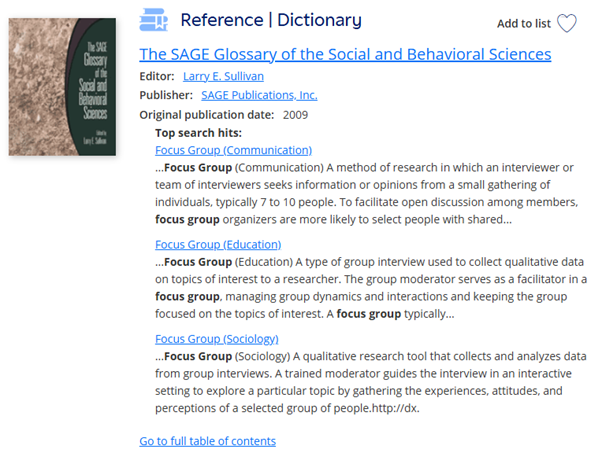Click the "Top search hits:" heading
Screen dimensions: 602x453
point(199,133)
